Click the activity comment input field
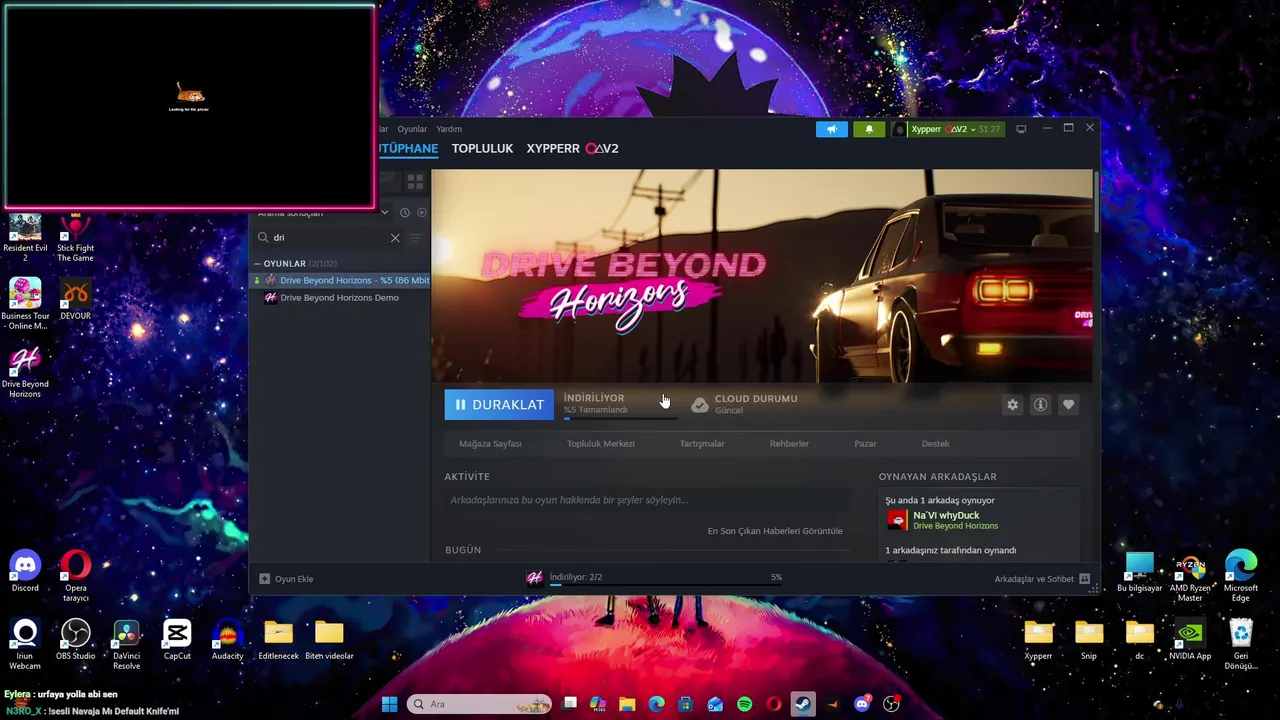 (x=647, y=500)
